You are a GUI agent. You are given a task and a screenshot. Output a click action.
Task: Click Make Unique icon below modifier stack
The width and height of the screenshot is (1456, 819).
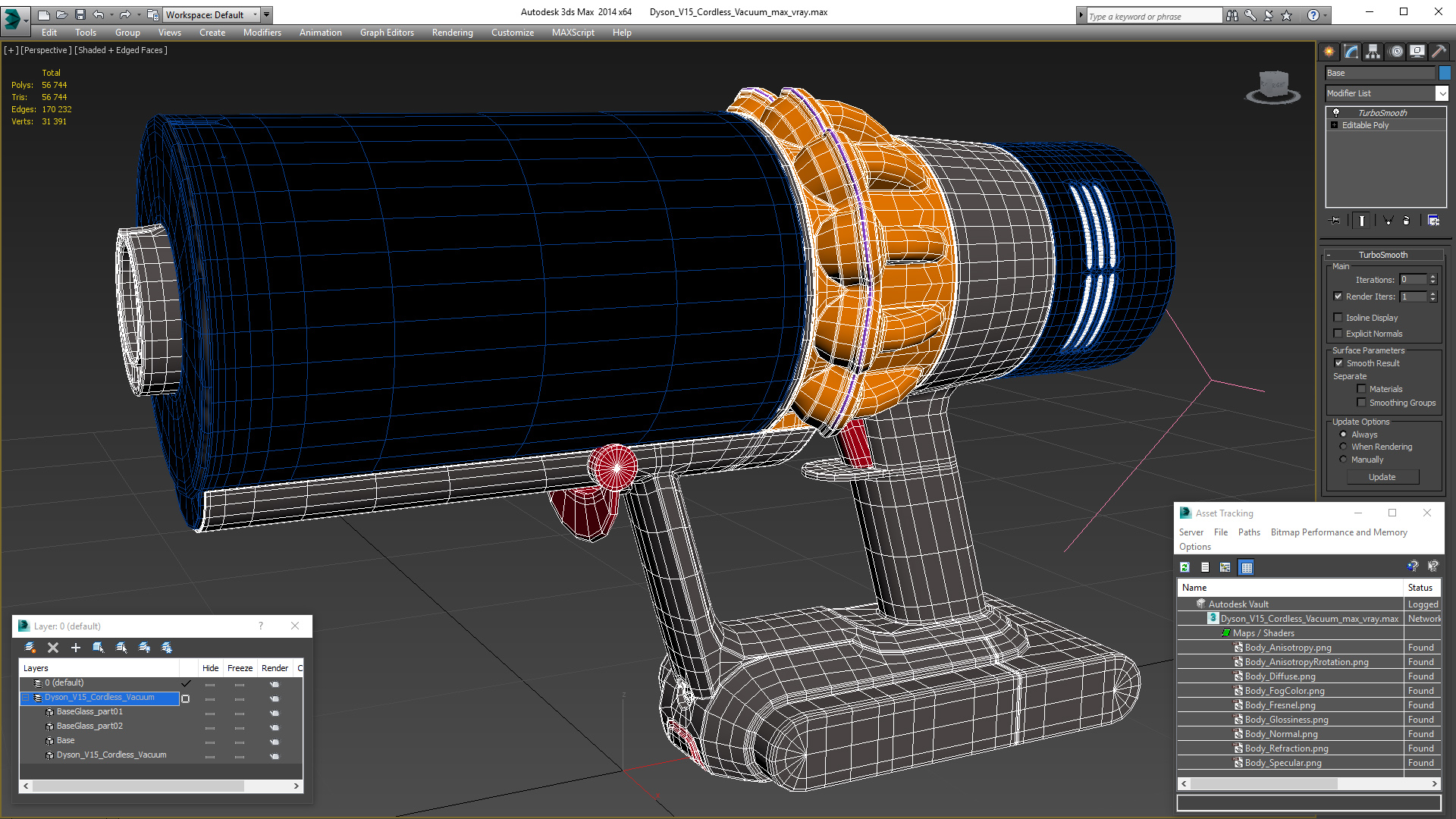[1388, 221]
